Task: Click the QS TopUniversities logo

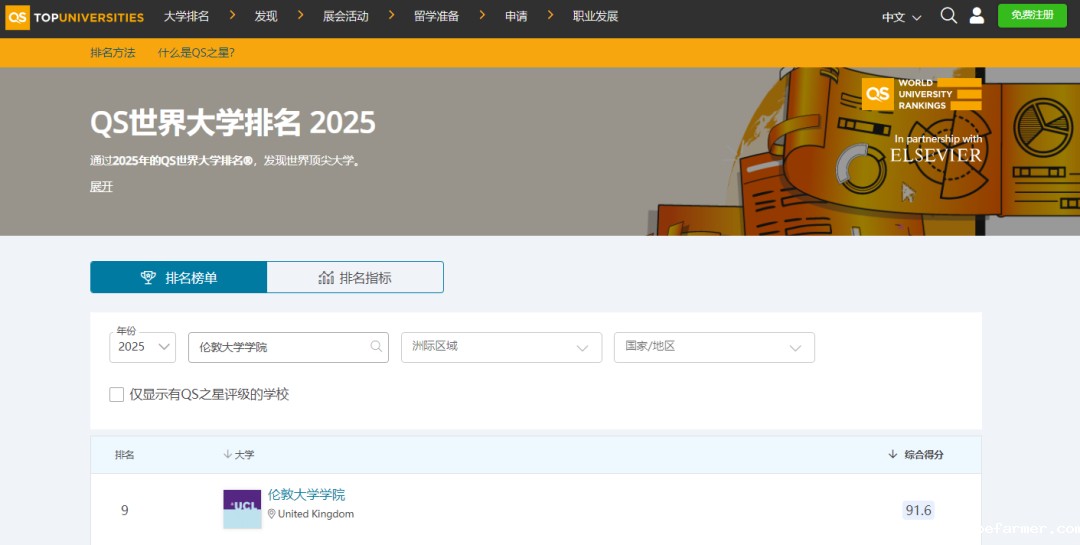Action: click(74, 17)
